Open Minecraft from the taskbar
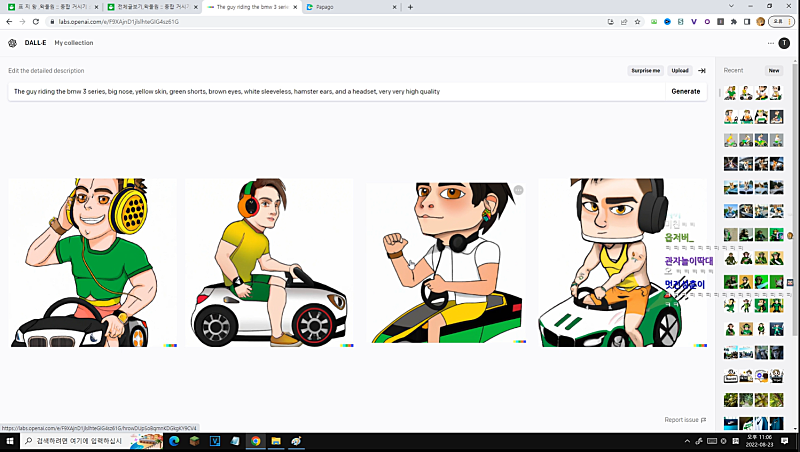This screenshot has height=452, width=800. (x=194, y=441)
